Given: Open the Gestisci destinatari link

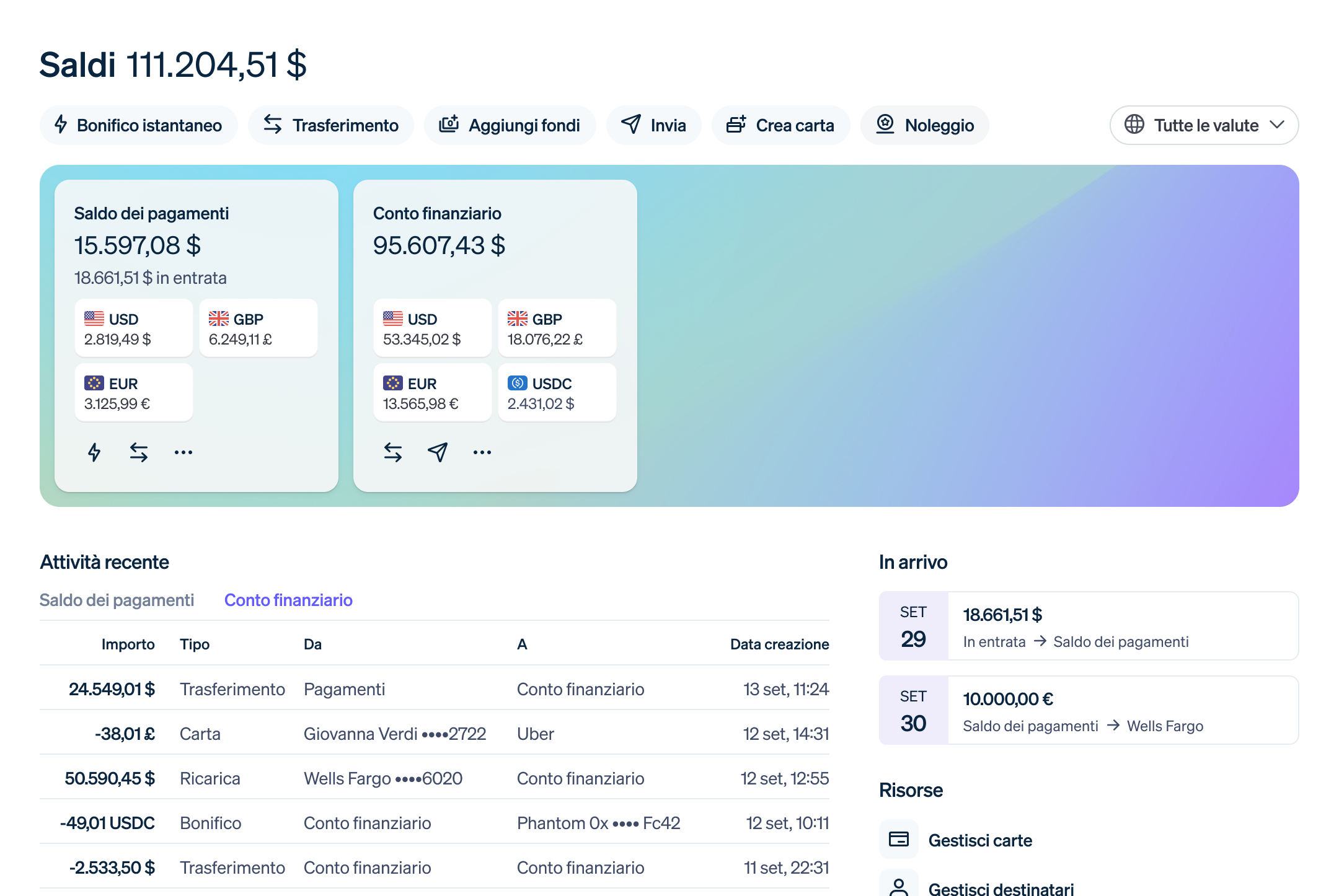Looking at the screenshot, I should point(1001,889).
